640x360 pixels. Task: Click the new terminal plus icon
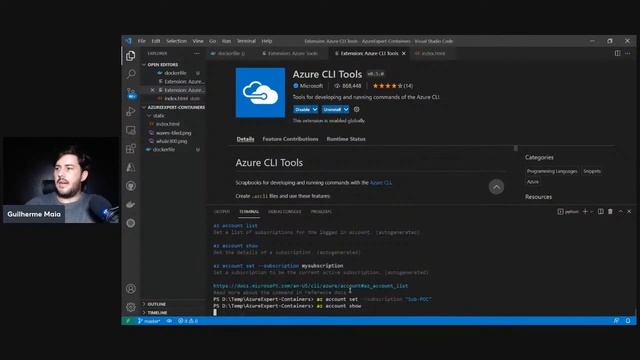click(x=585, y=211)
